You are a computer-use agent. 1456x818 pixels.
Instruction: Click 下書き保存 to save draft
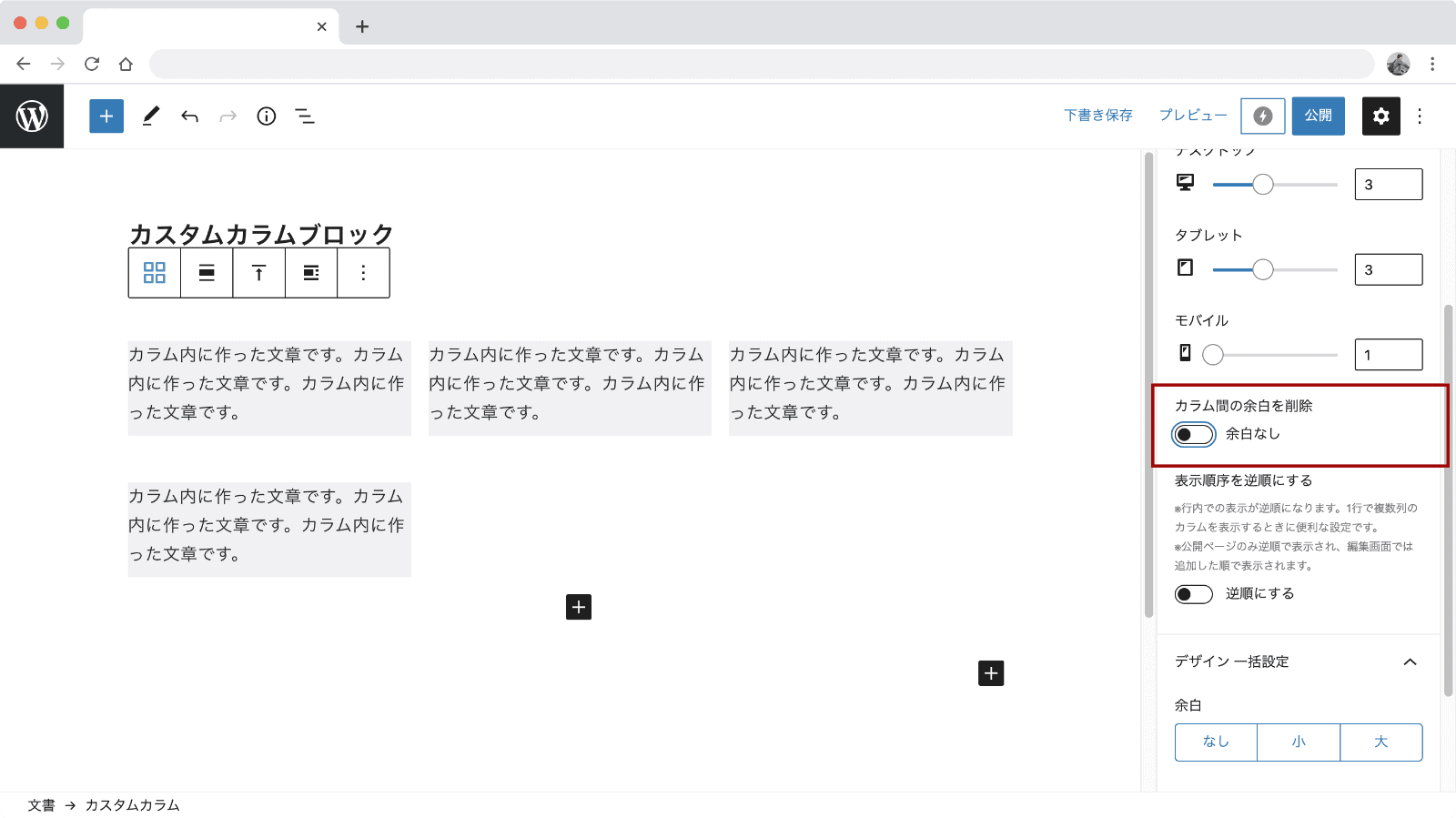(1098, 116)
